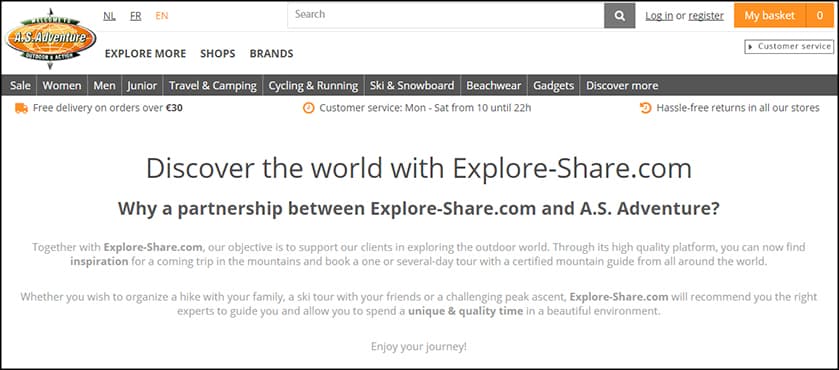Click the Log in link
Image resolution: width=839 pixels, height=370 pixels.
coord(659,16)
